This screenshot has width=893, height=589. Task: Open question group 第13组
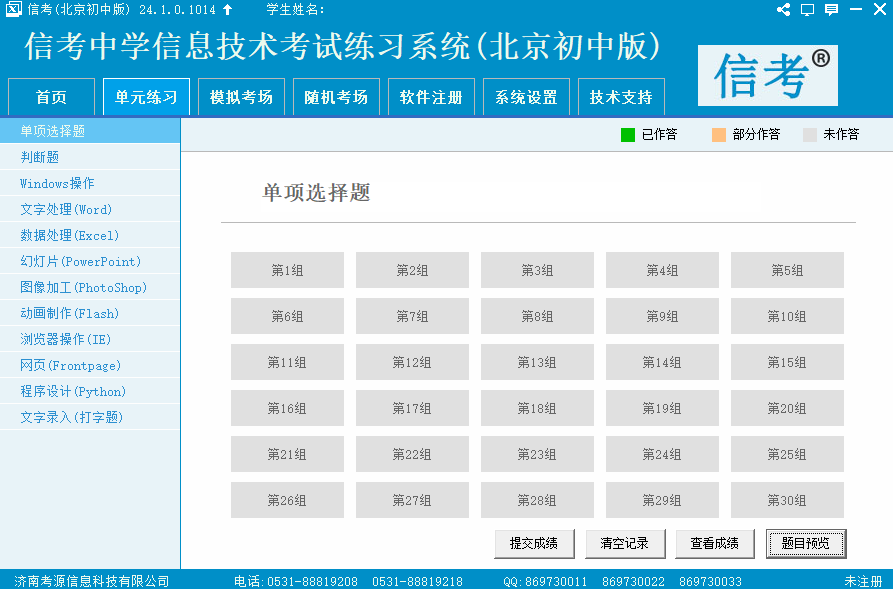[537, 362]
